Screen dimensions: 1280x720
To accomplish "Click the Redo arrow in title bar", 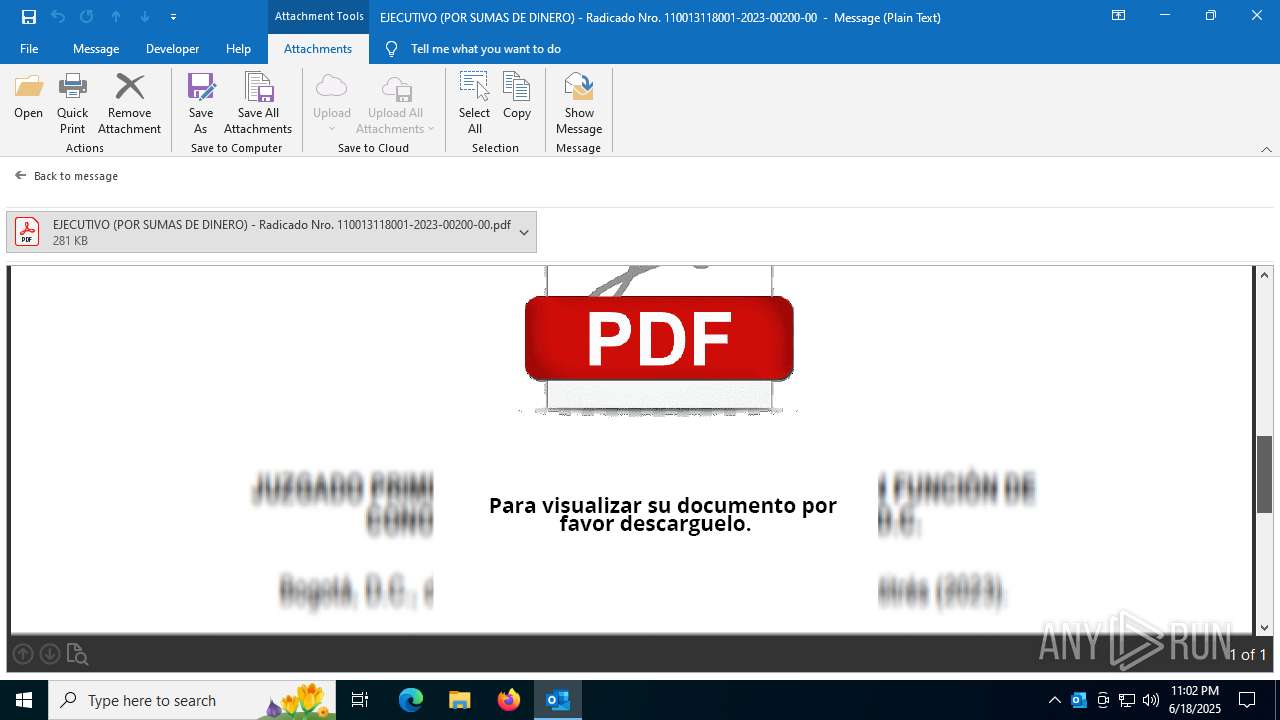I will coord(87,17).
